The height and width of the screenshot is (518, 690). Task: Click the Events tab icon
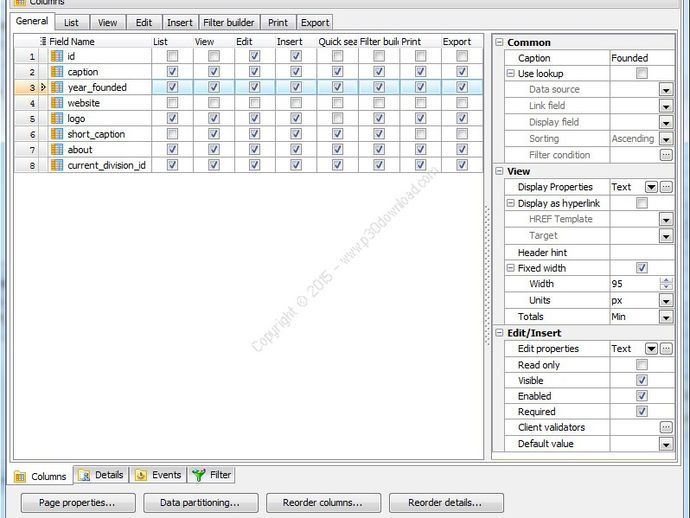coord(141,475)
